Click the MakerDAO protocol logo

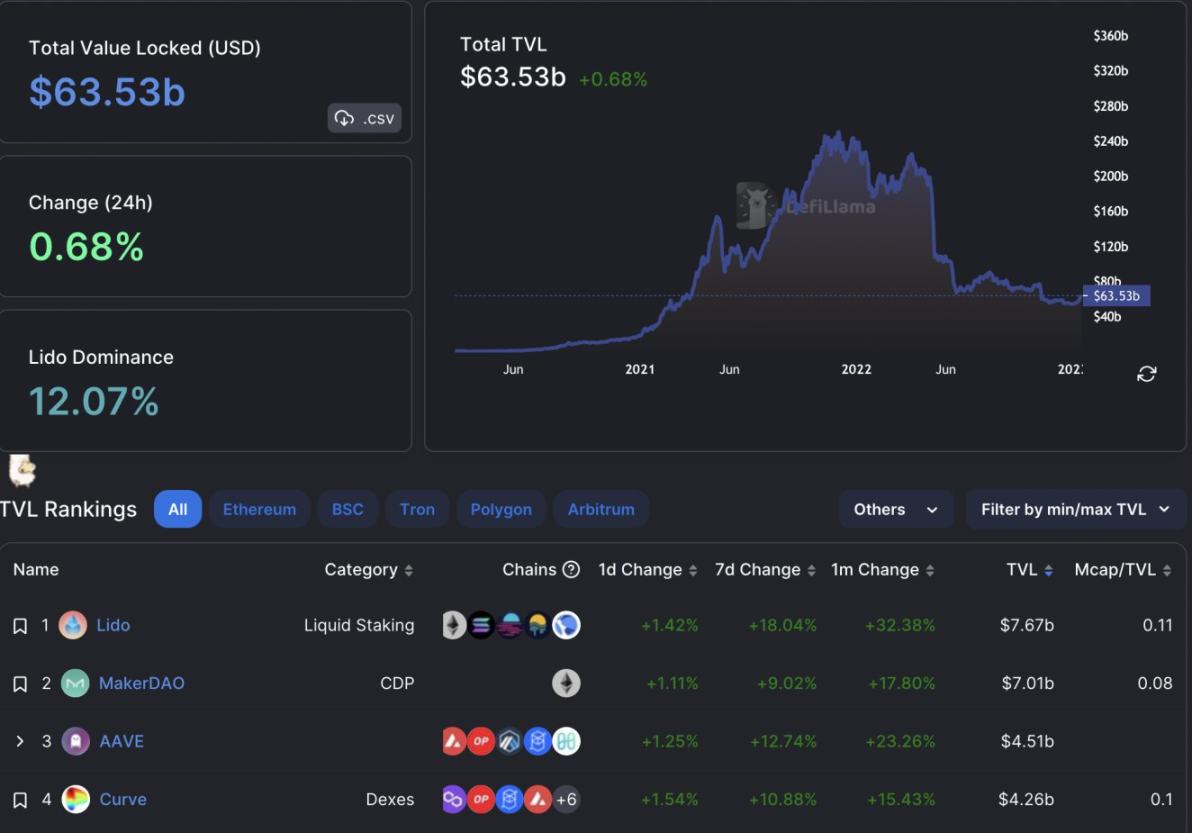click(x=74, y=683)
